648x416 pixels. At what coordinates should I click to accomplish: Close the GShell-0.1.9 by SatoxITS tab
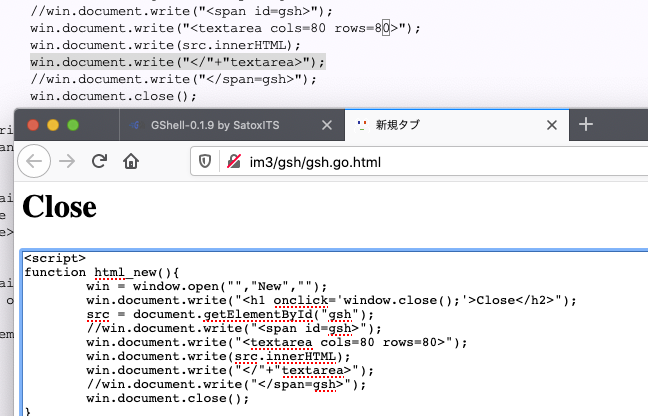[x=325, y=125]
